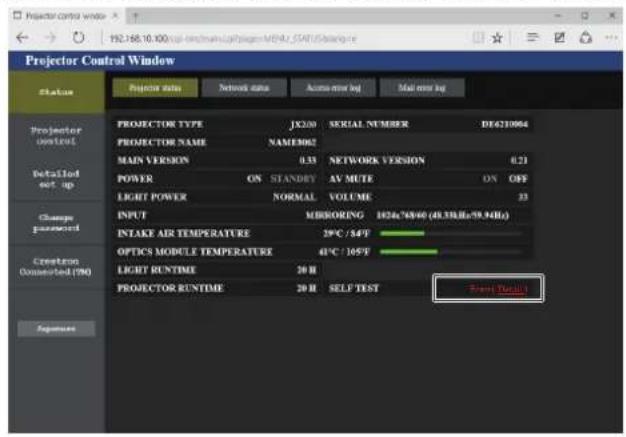Click the NETWORK VERSION label
This screenshot has height=437, width=626.
(x=377, y=160)
